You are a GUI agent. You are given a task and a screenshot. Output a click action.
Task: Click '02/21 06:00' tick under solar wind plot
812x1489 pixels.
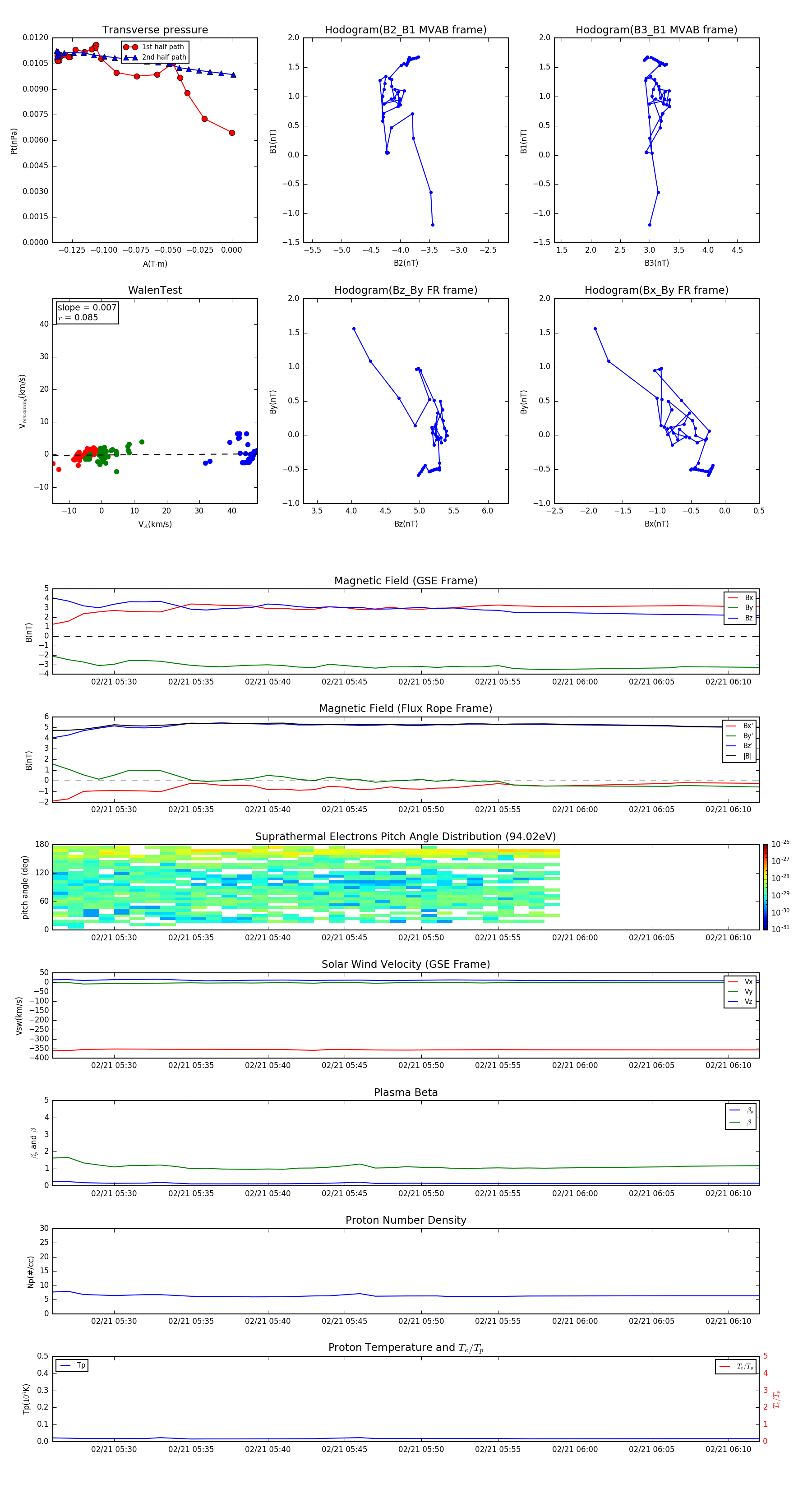[x=574, y=1065]
